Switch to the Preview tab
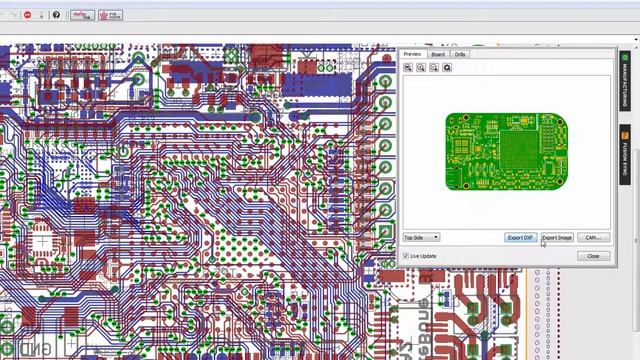 click(413, 54)
